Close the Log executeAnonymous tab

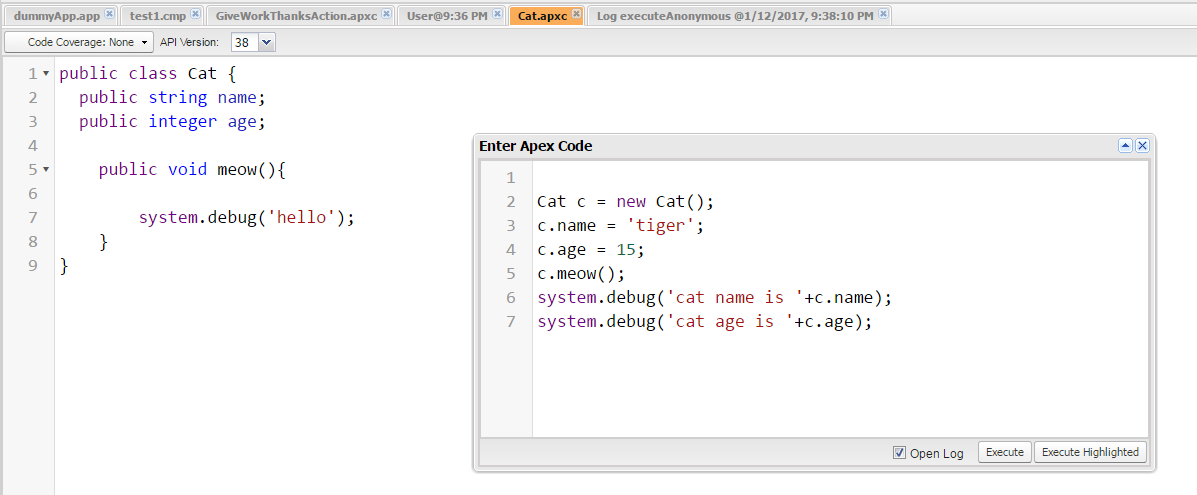tap(882, 15)
